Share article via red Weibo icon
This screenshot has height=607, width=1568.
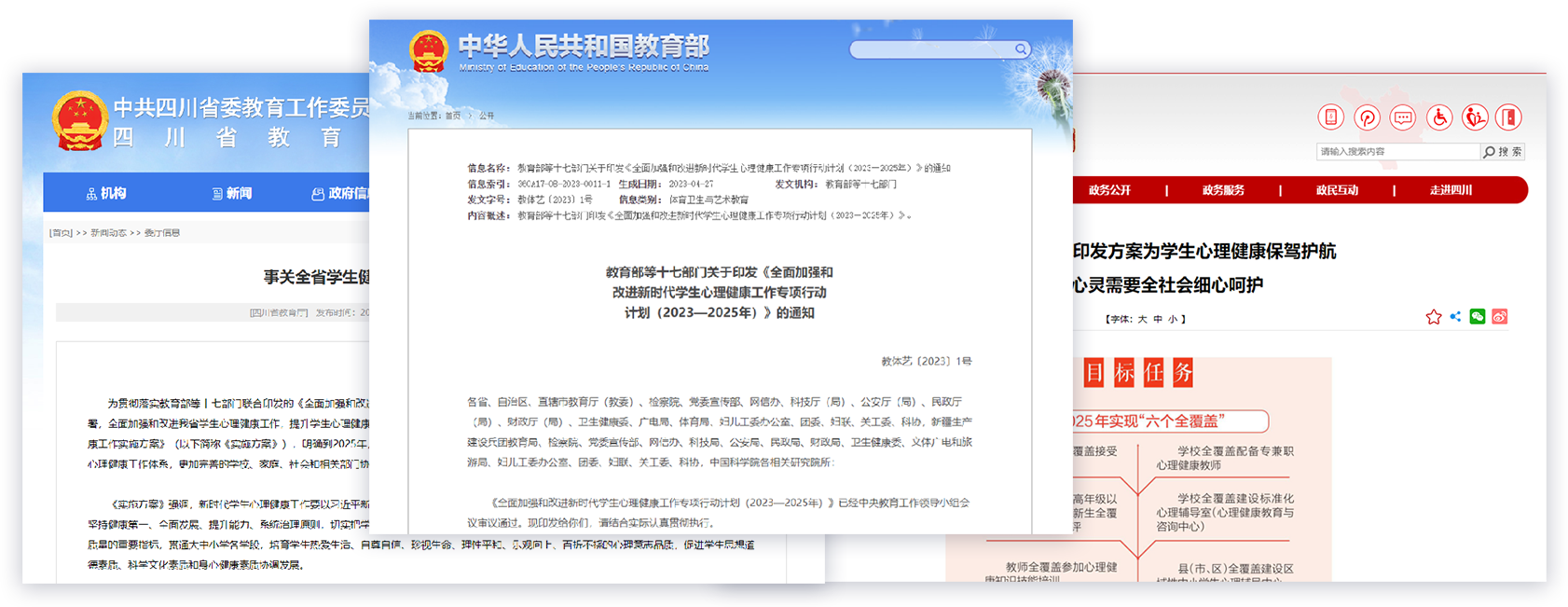[x=1499, y=317]
